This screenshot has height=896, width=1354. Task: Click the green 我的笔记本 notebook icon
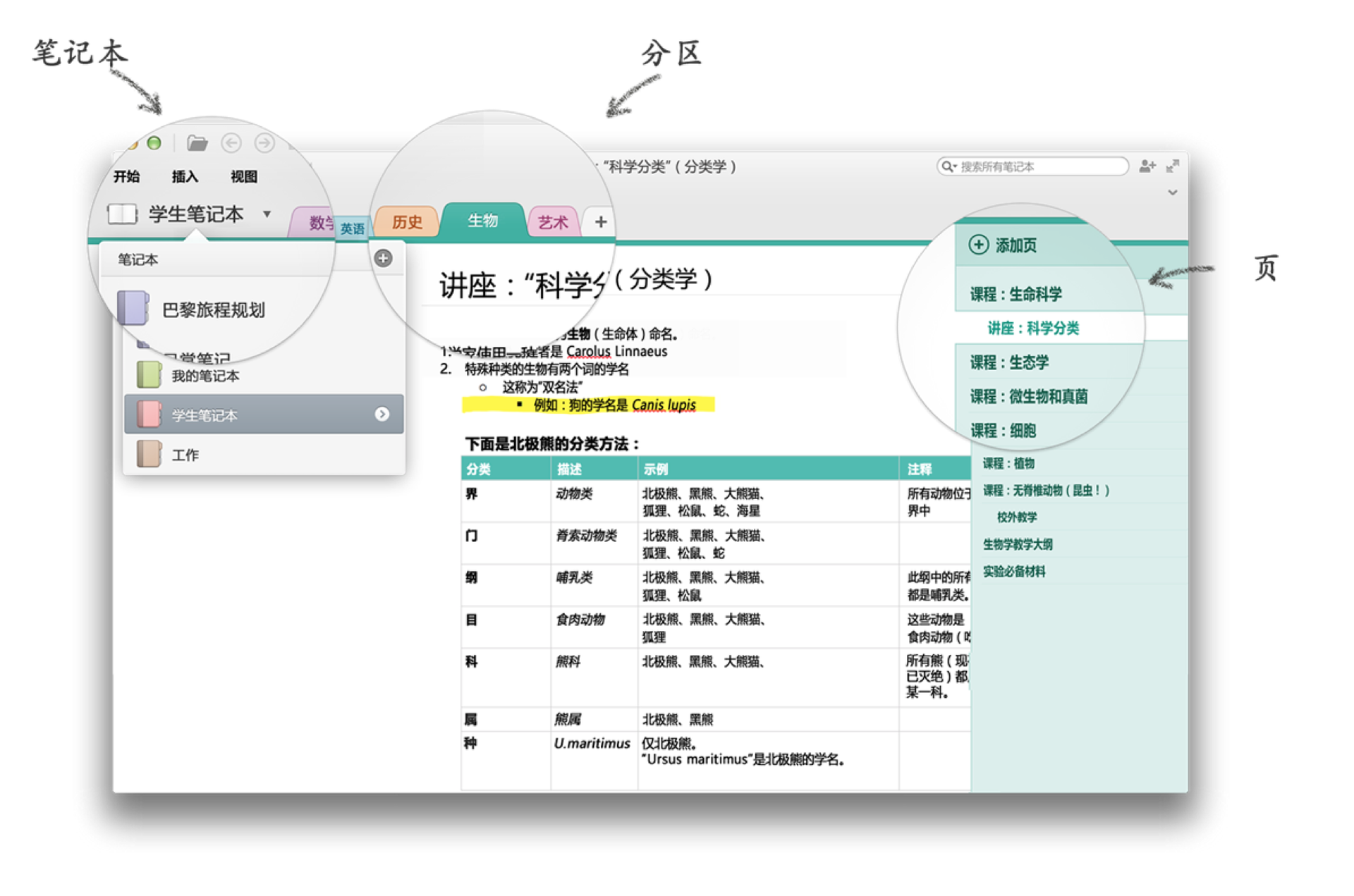tap(149, 374)
